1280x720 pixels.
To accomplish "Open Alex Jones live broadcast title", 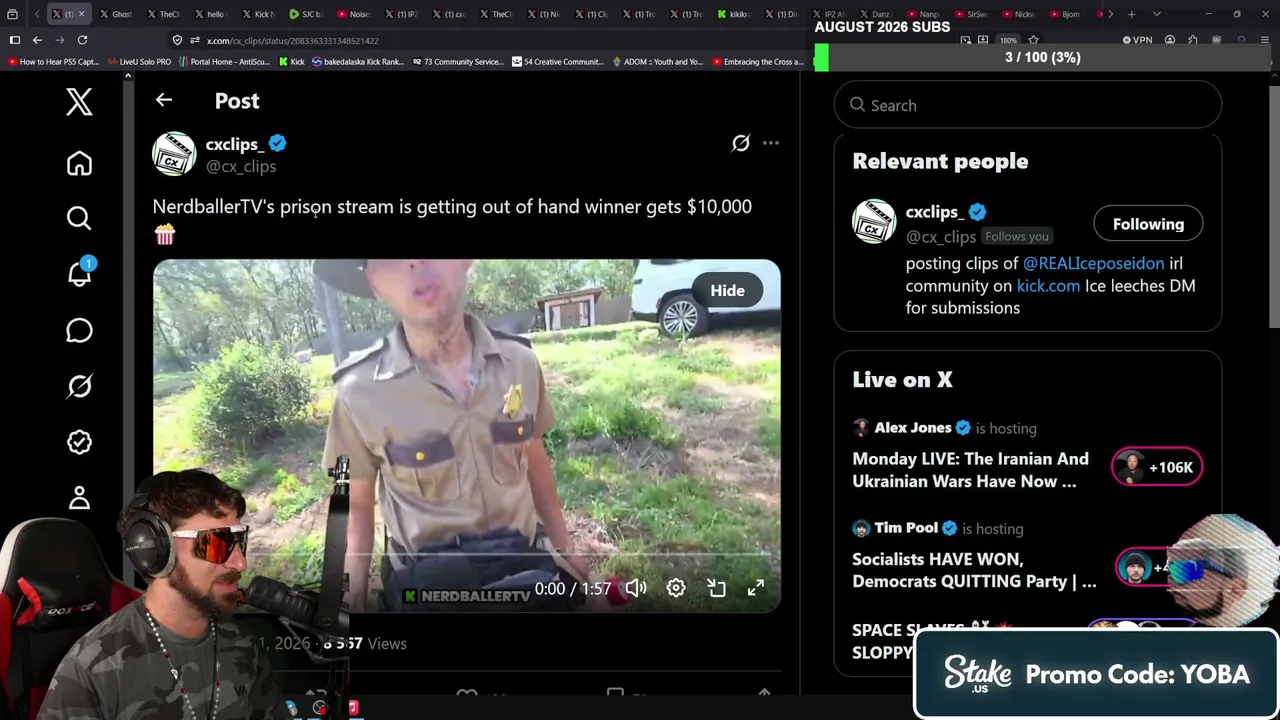I will pyautogui.click(x=970, y=470).
